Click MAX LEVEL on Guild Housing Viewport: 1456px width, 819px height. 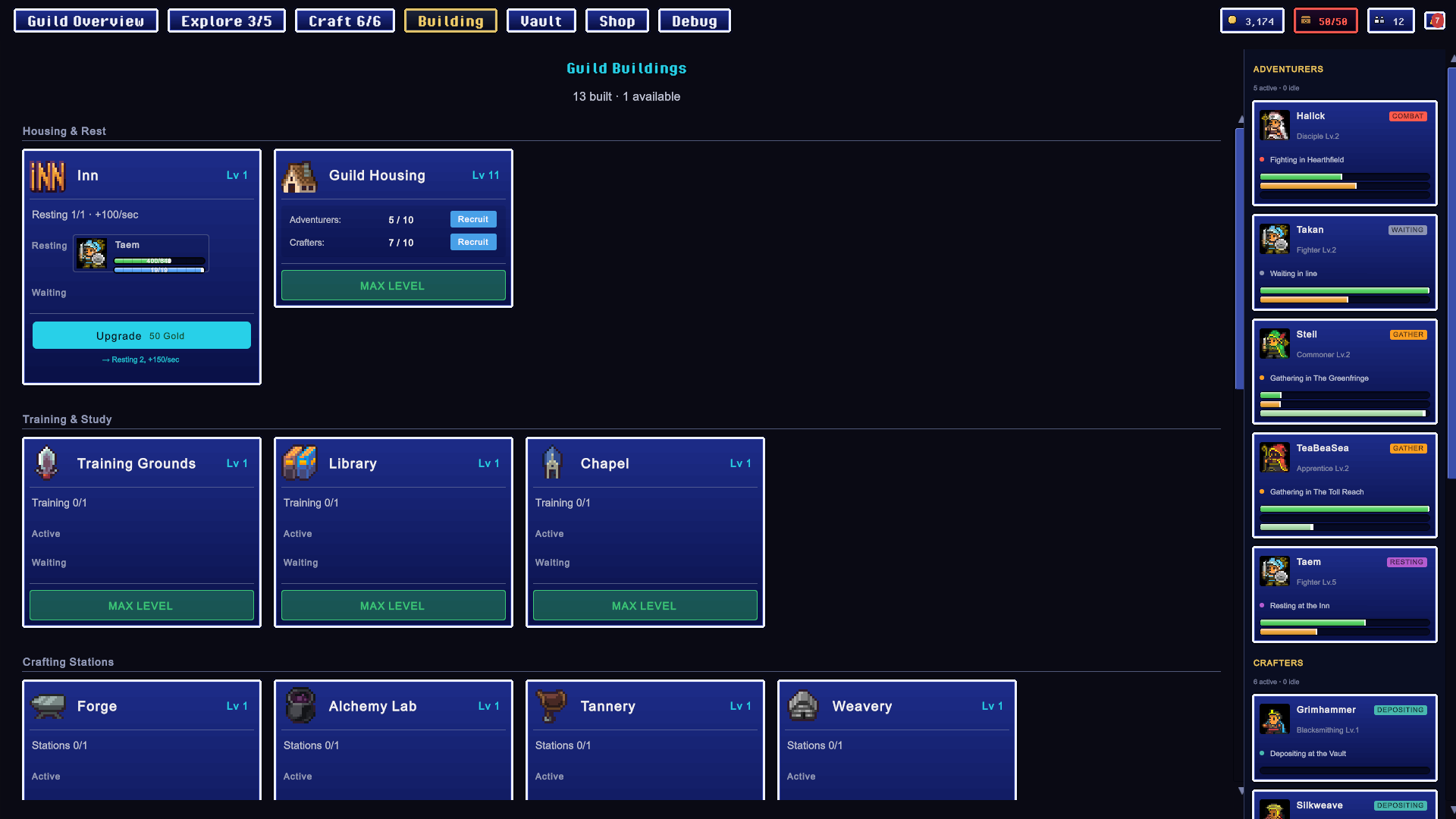pyautogui.click(x=393, y=286)
